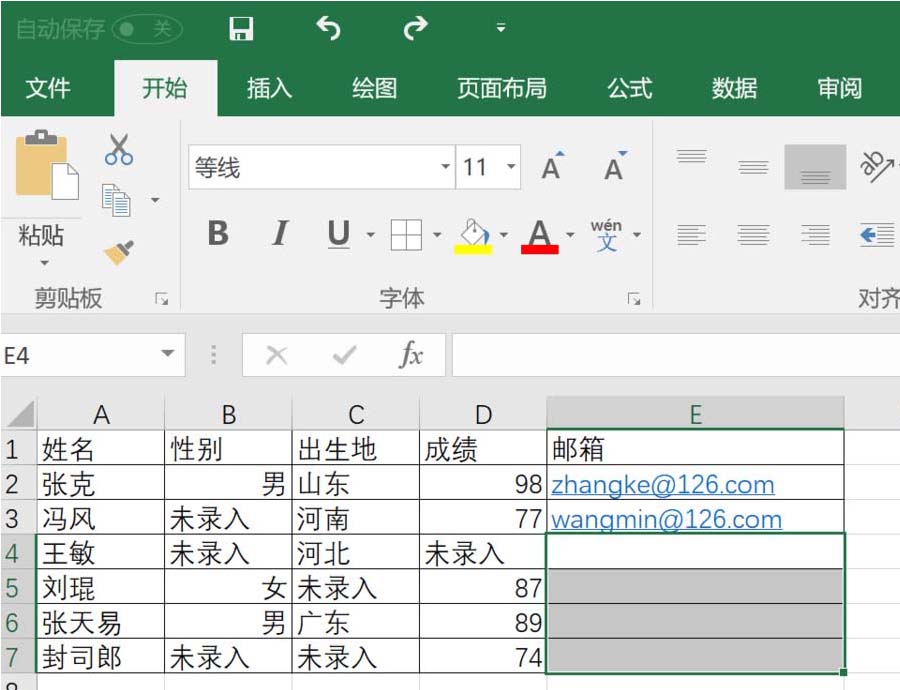Expand the 粘贴 paste options arrow
900x690 pixels.
pyautogui.click(x=44, y=263)
